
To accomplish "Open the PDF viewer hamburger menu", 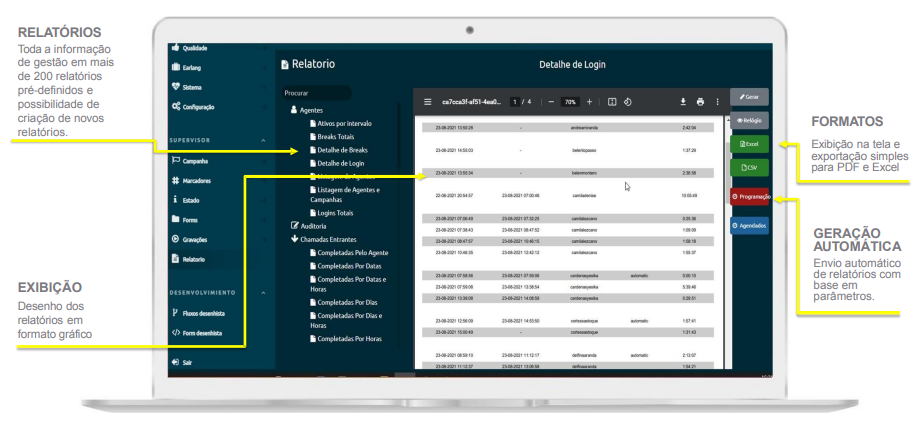I will tap(428, 102).
